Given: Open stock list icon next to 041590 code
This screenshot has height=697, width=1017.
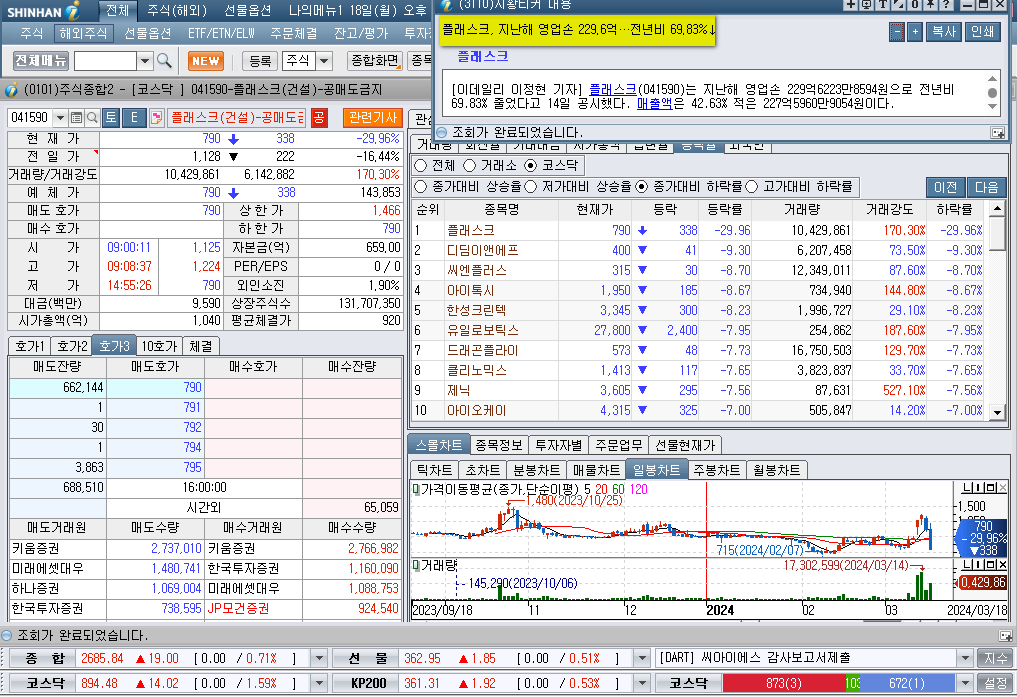Looking at the screenshot, I should 77,117.
